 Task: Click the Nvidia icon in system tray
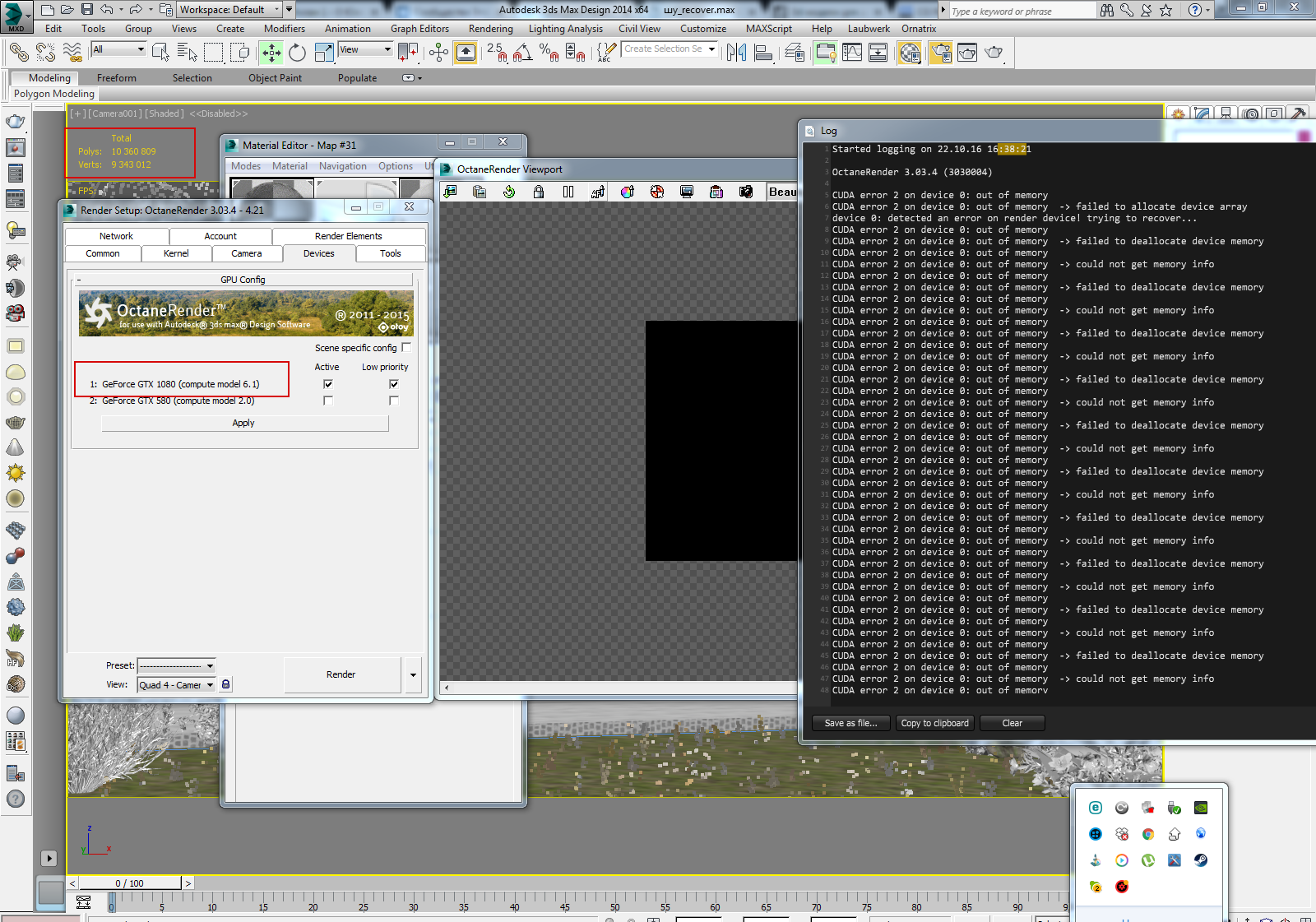click(1201, 808)
